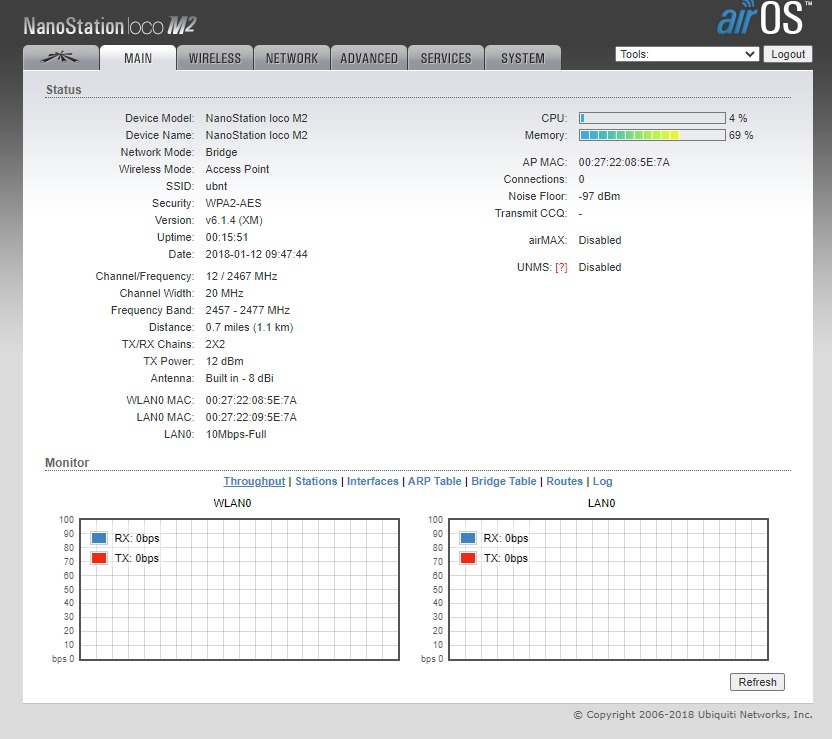This screenshot has width=832, height=739.
Task: Click the CPU usage progress bar
Action: tap(652, 118)
